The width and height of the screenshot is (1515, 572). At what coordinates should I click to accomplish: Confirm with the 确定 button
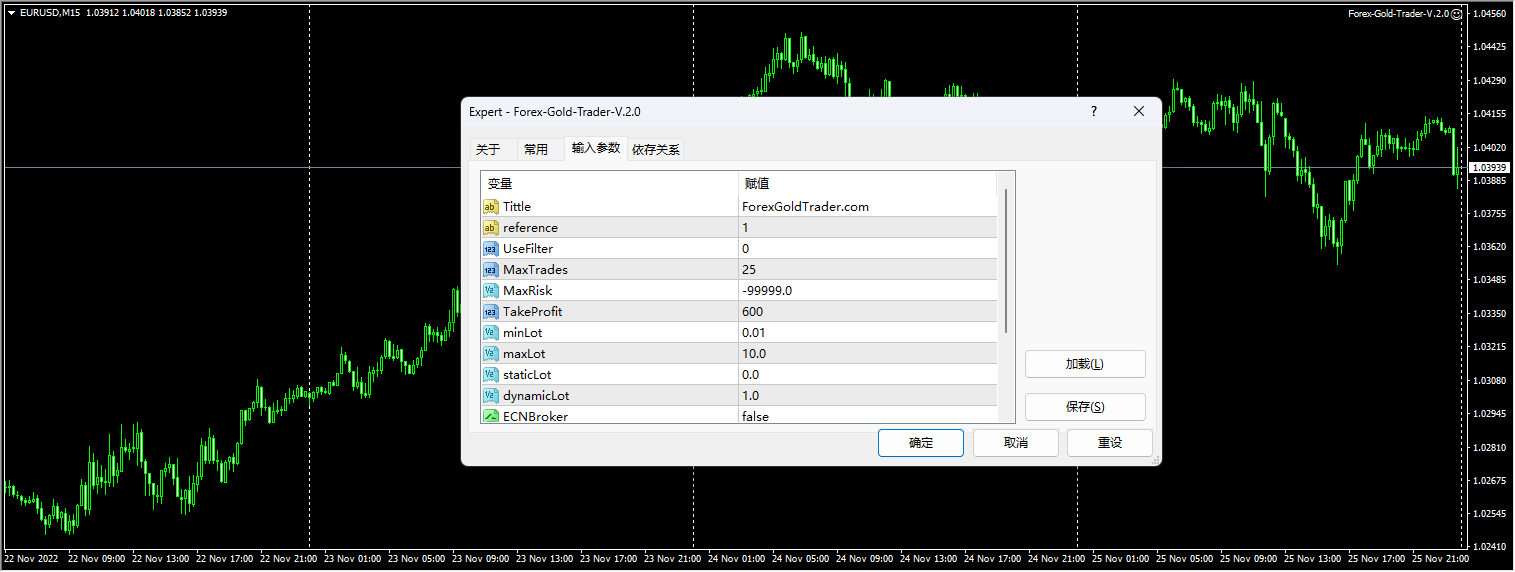pyautogui.click(x=921, y=443)
